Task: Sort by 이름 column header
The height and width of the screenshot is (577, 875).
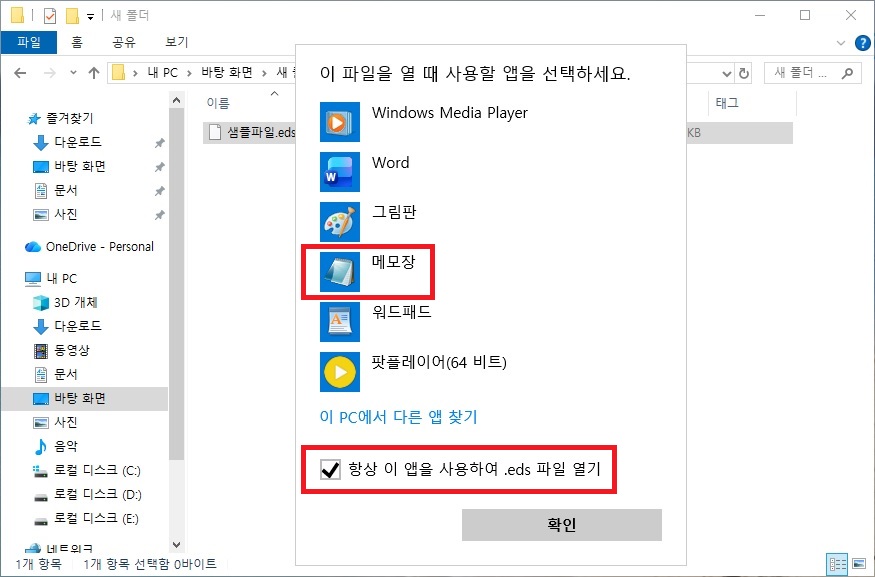Action: (218, 103)
